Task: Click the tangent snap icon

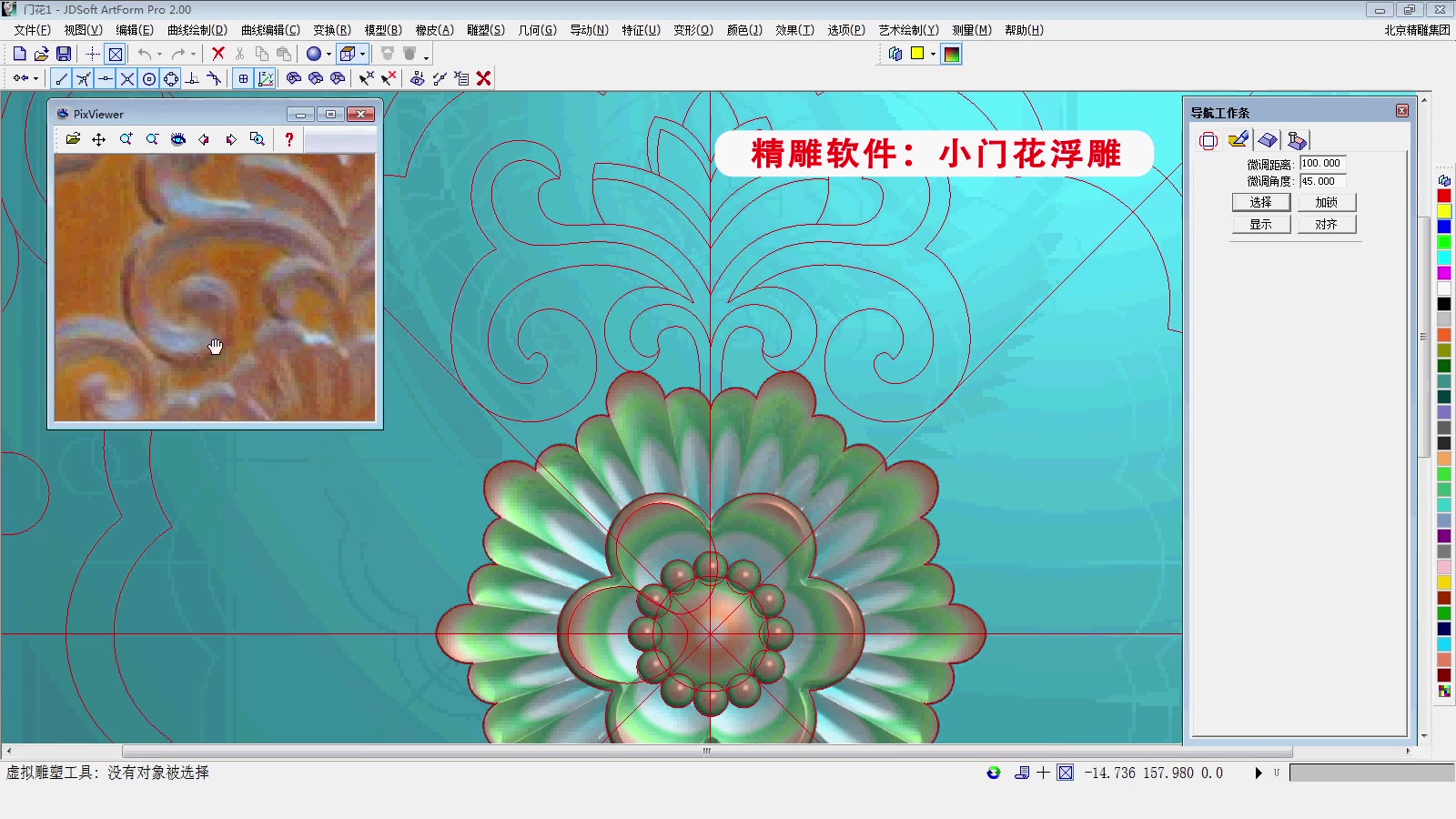Action: [215, 78]
